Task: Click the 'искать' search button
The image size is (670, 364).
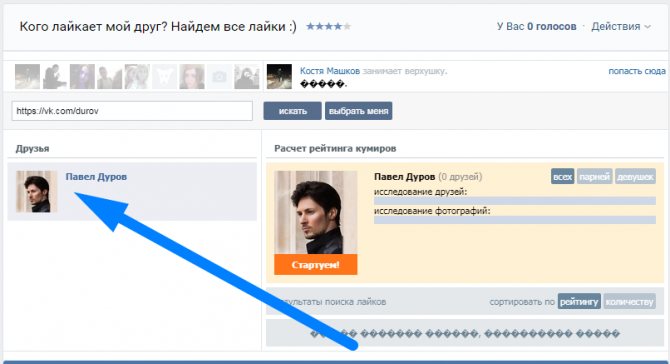Action: coord(292,111)
